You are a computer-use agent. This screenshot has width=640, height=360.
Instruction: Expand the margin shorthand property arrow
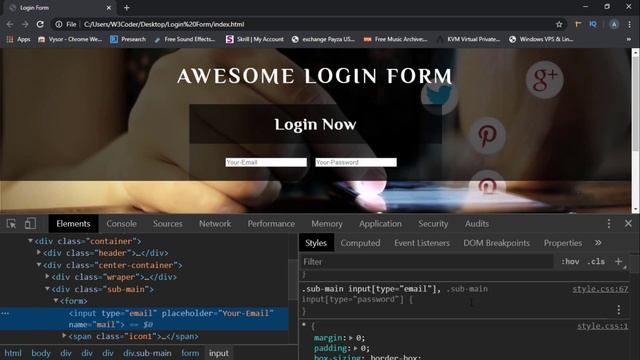[x=351, y=338]
